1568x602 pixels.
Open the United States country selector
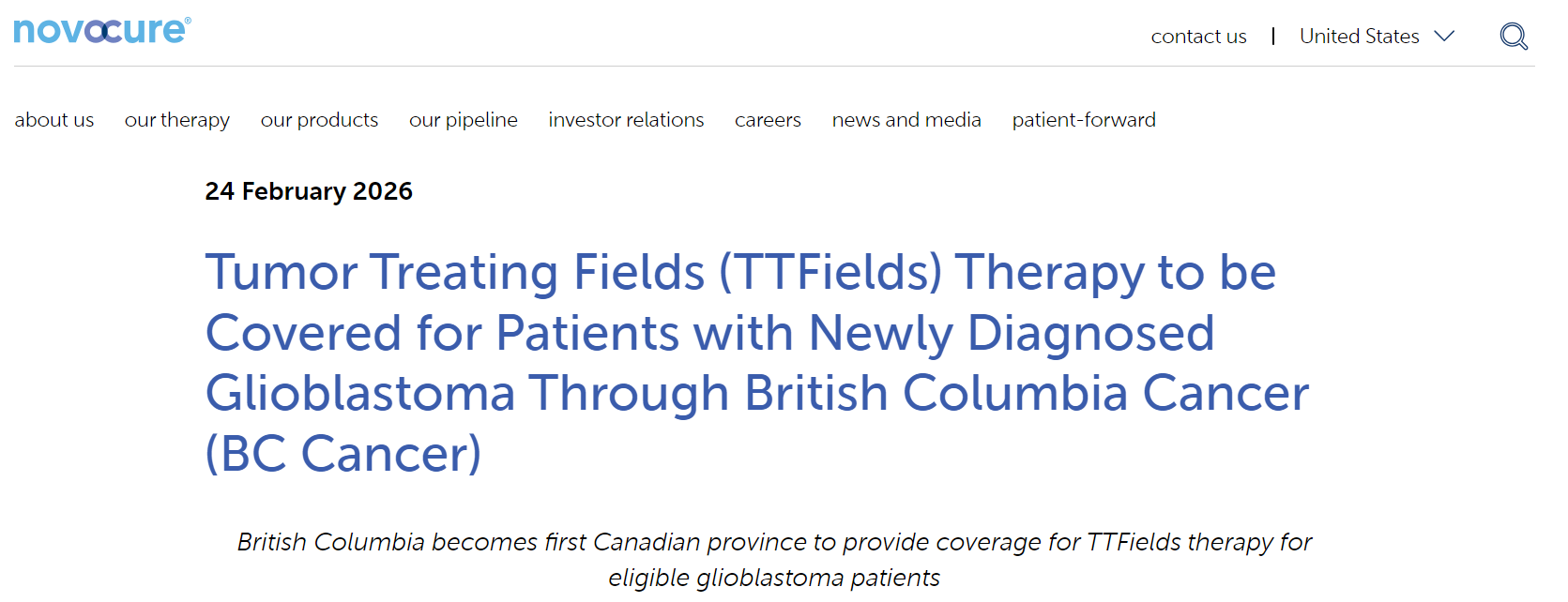(x=1359, y=37)
